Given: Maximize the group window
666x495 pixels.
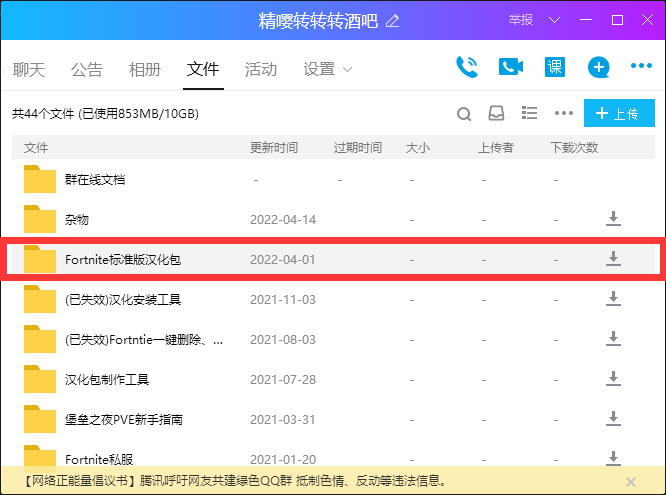Looking at the screenshot, I should tap(617, 20).
